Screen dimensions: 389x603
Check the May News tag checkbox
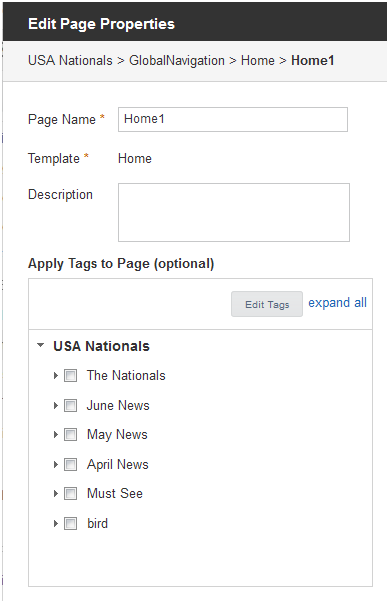(70, 435)
